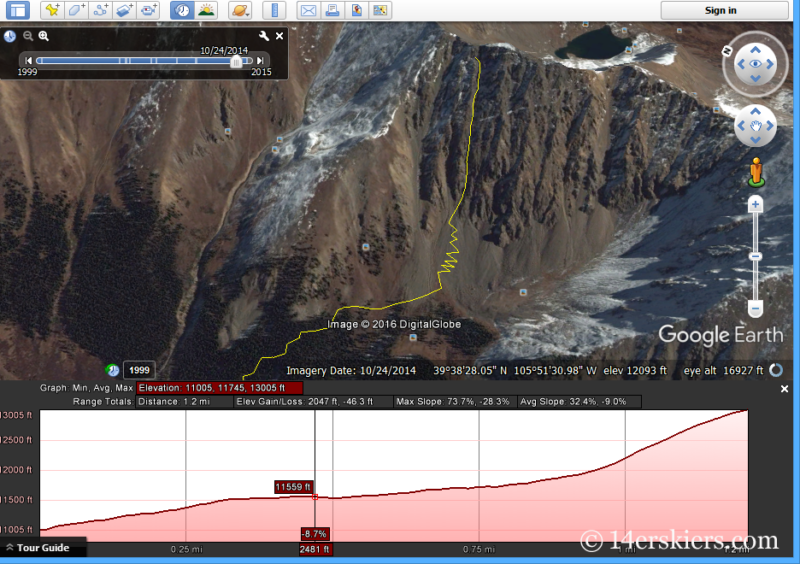Add a path from the toolbar
Screen dimensions: 800x564
point(101,10)
